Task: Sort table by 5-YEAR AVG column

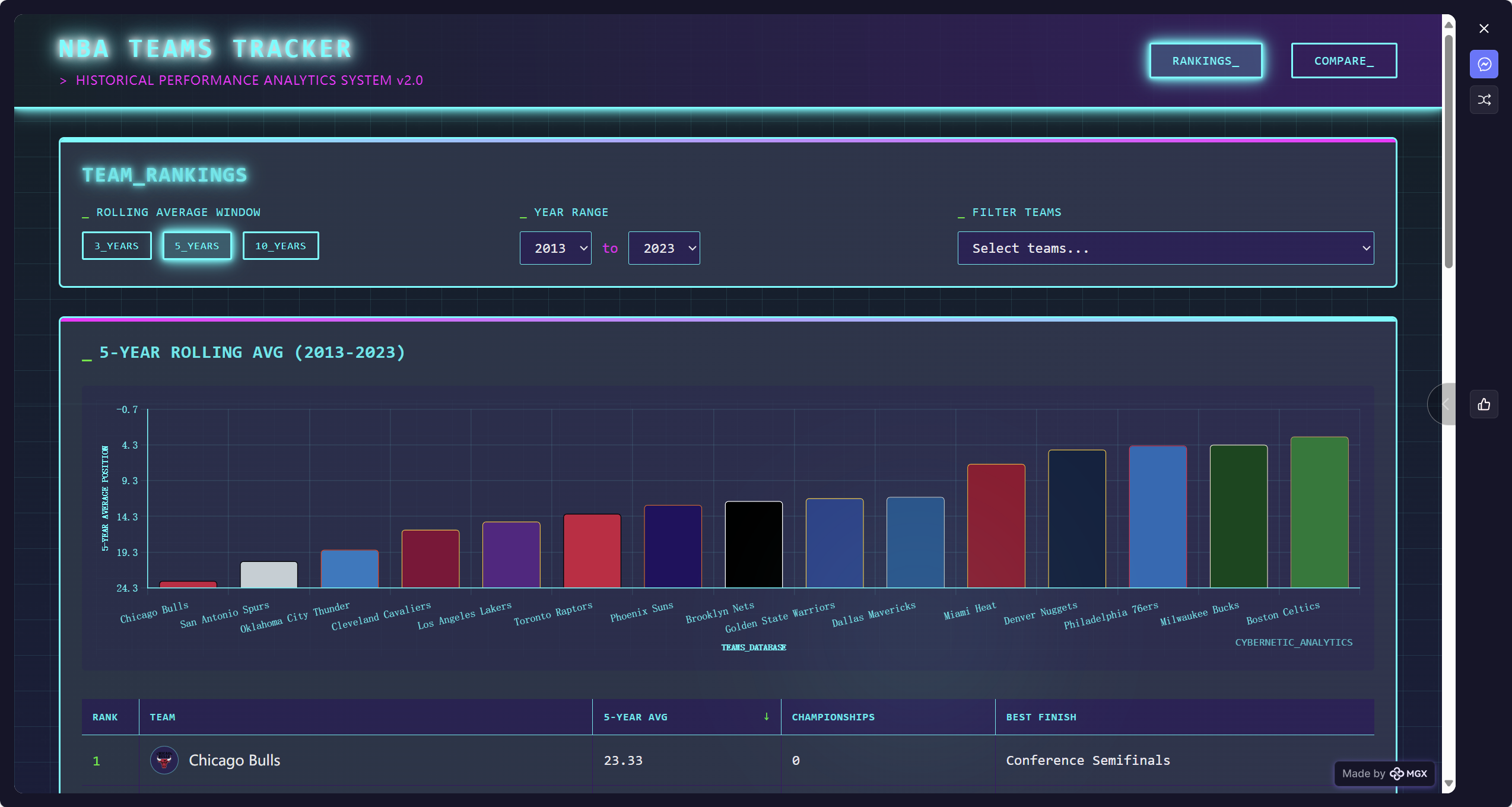Action: pyautogui.click(x=687, y=717)
